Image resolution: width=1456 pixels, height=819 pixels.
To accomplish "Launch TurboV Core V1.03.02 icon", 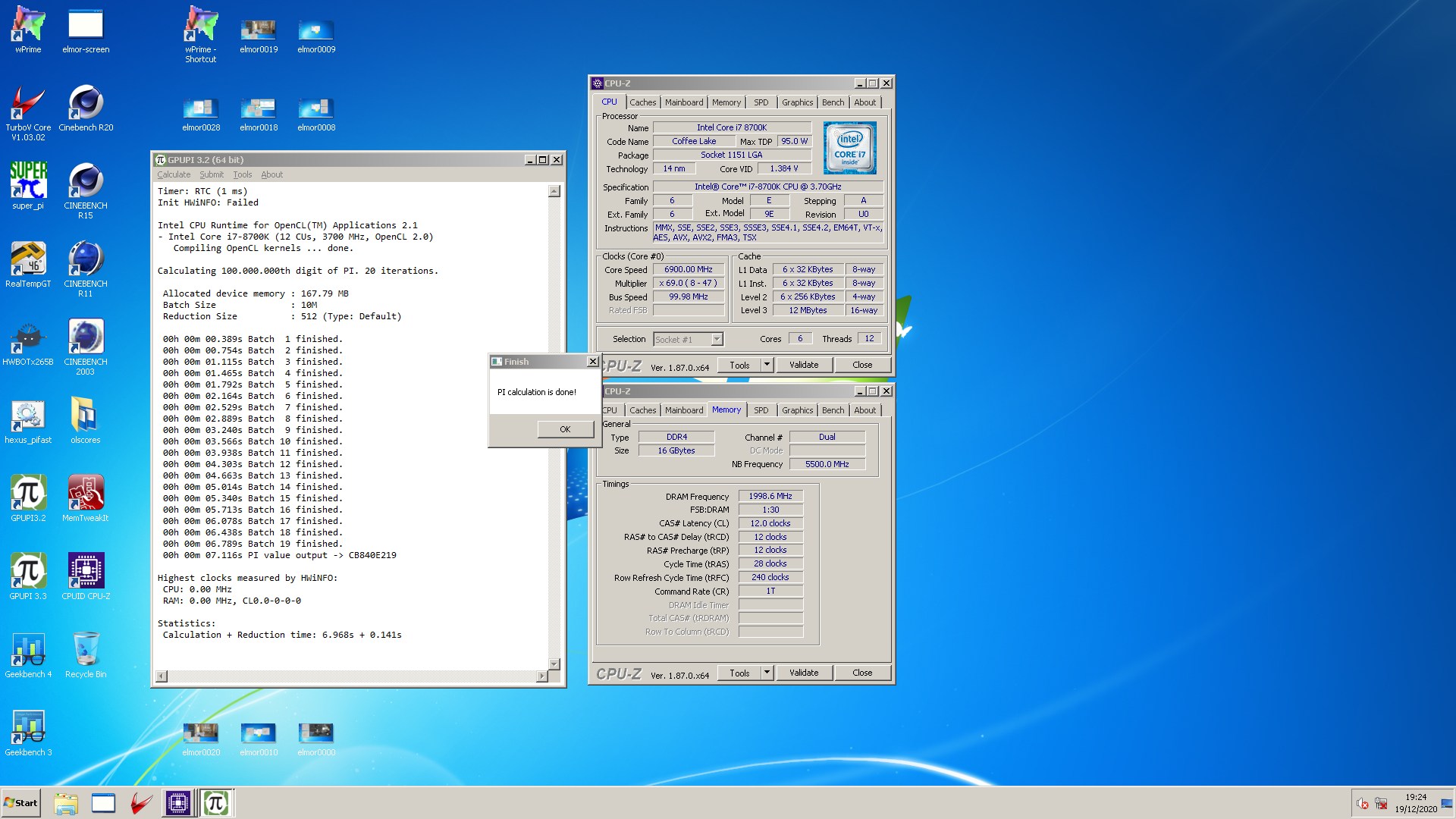I will 28,112.
